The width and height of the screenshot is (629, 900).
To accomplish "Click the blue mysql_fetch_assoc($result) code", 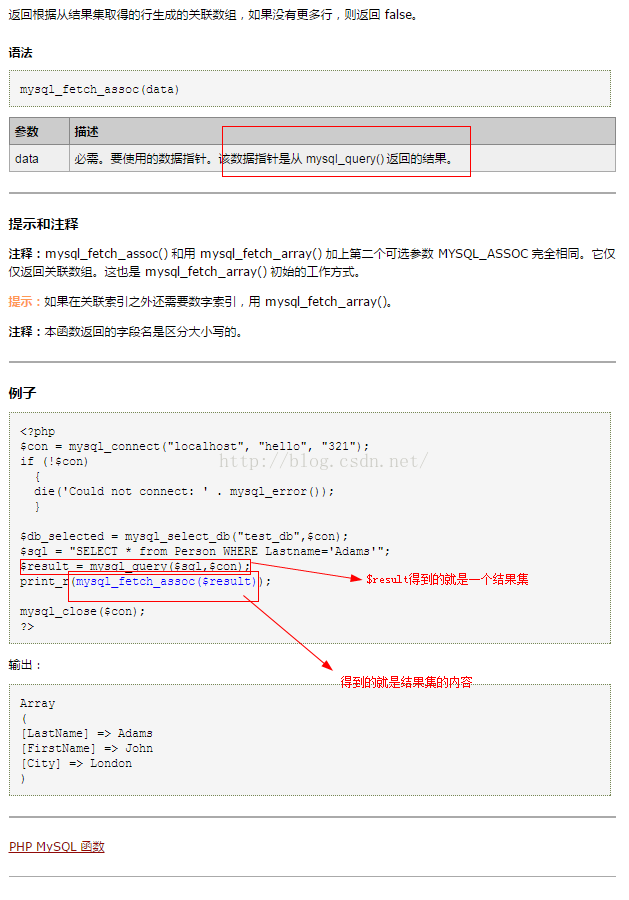I will tap(165, 581).
